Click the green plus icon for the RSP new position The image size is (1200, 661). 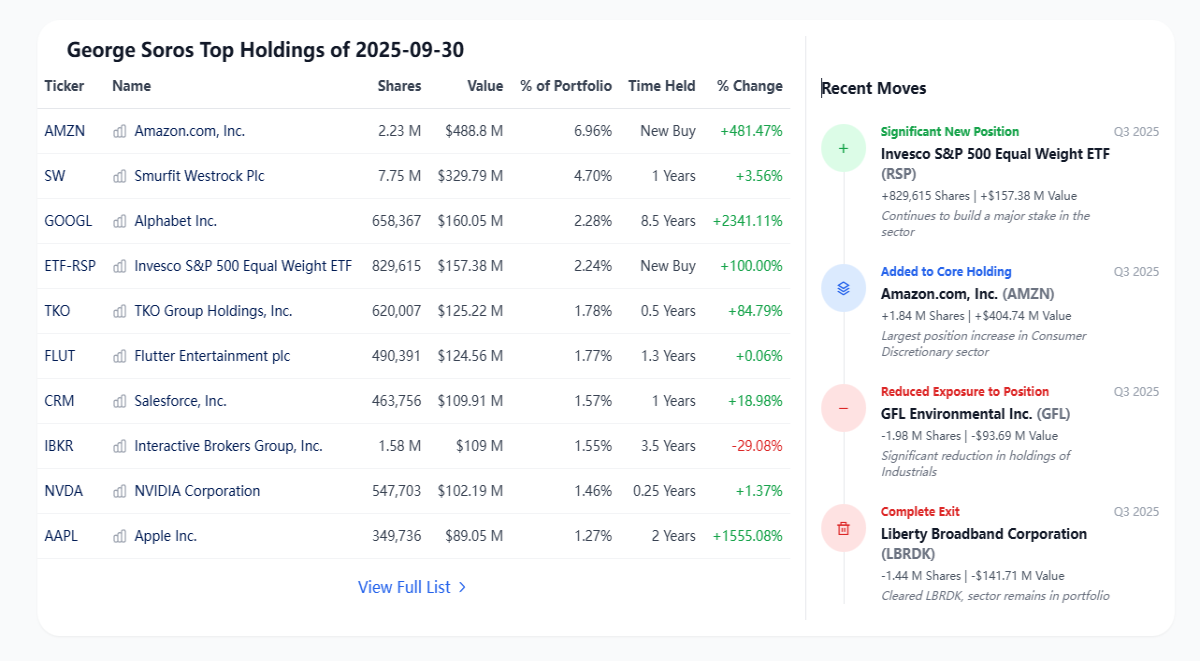[x=843, y=148]
